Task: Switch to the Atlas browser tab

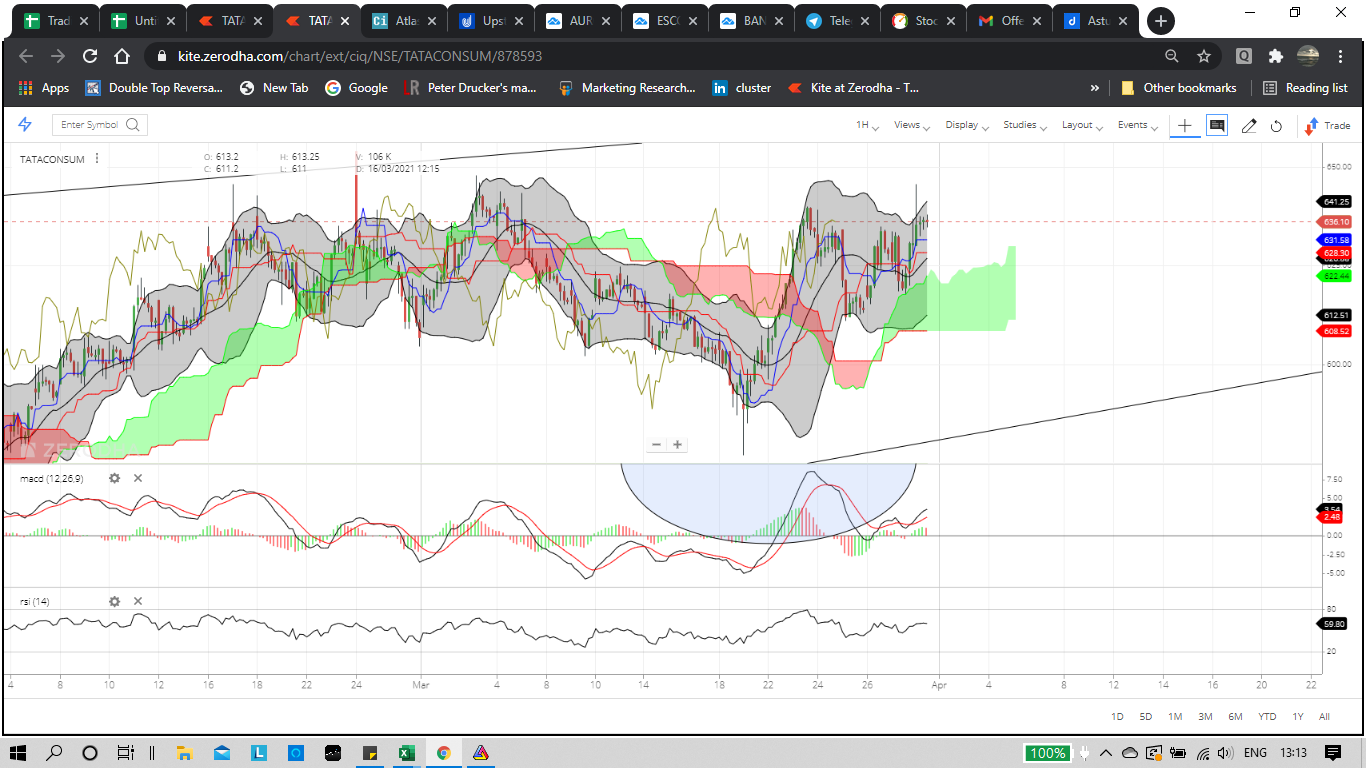Action: [x=402, y=20]
